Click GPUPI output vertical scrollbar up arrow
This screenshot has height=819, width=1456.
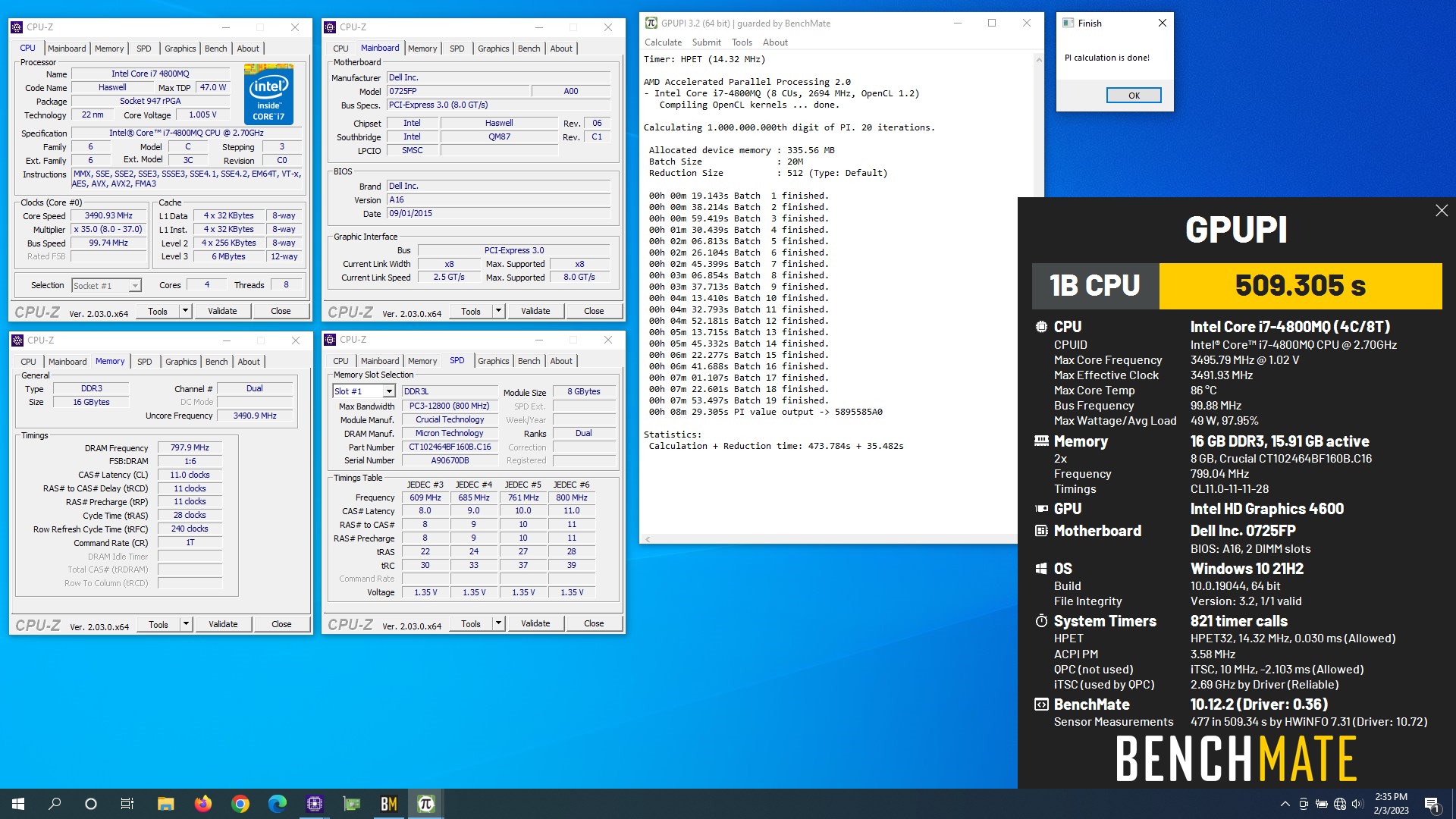(1038, 60)
